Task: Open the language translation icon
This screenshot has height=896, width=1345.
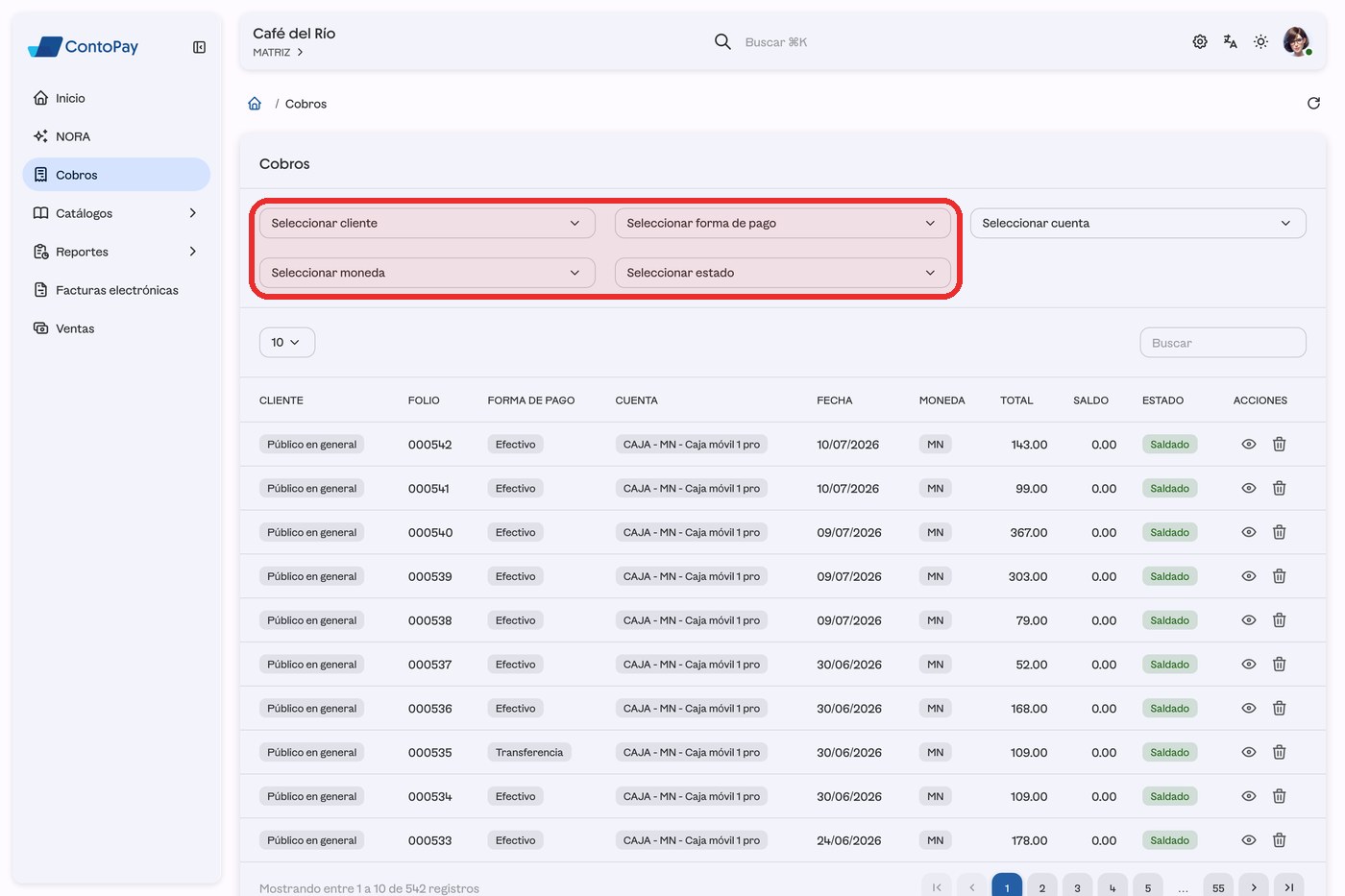Action: pyautogui.click(x=1231, y=41)
